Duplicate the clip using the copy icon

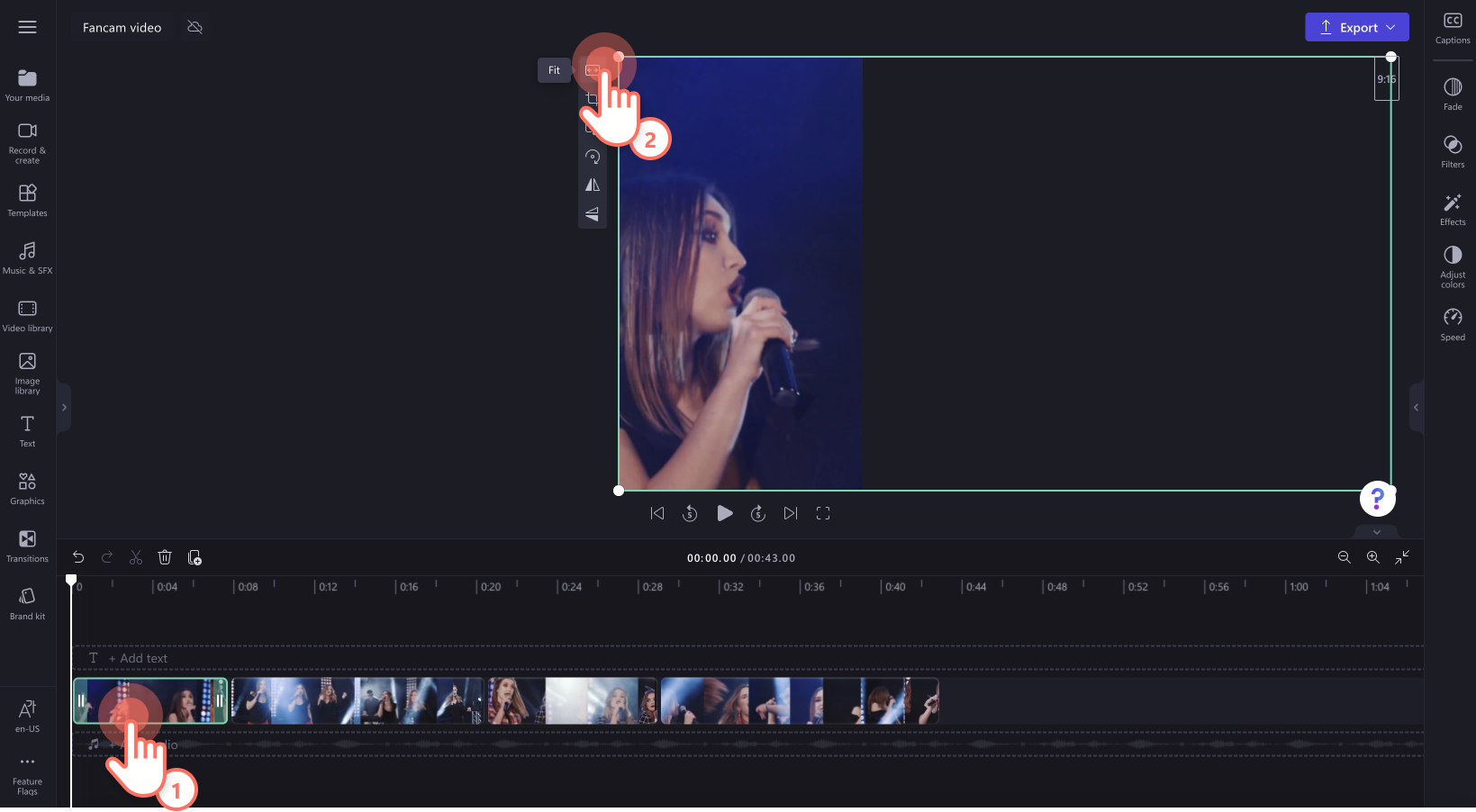[x=195, y=556]
